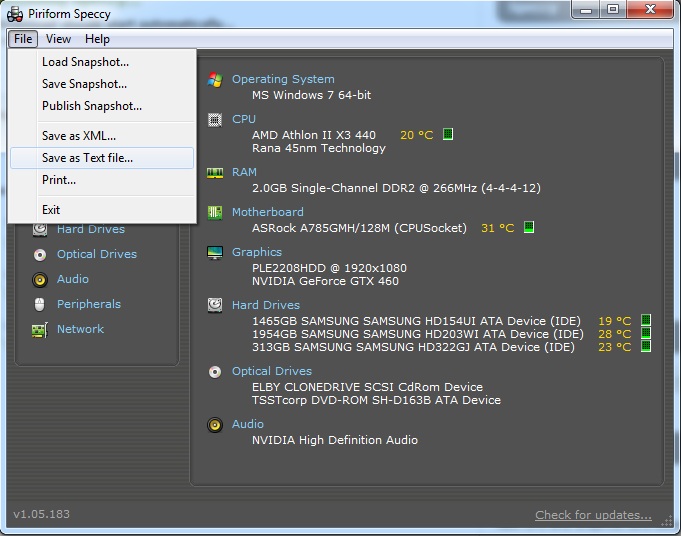Click the Audio speaker icon in summary
This screenshot has width=681, height=536.
pyautogui.click(x=215, y=425)
